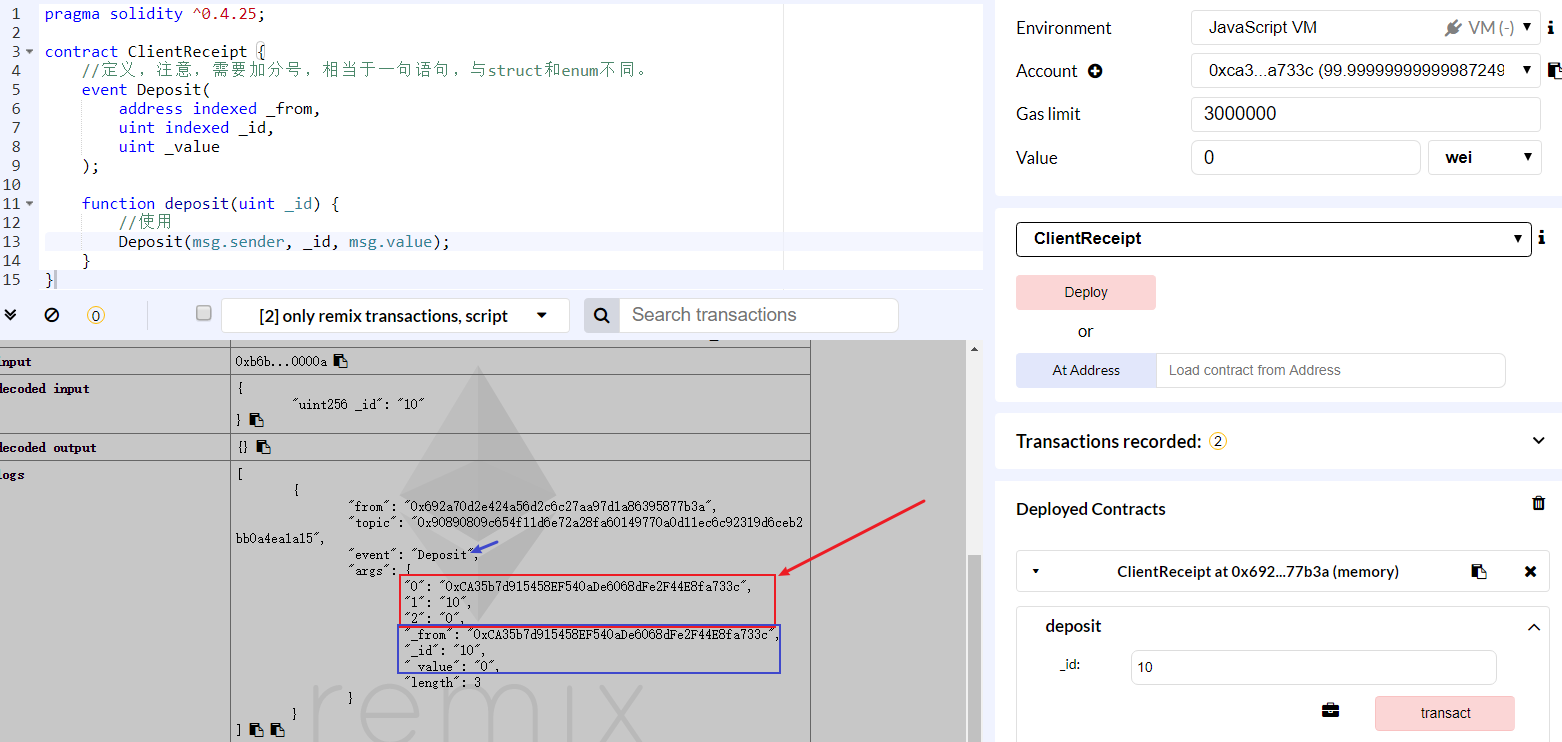Image resolution: width=1562 pixels, height=742 pixels.
Task: Click the 'decoded output' row label
Action: [x=49, y=447]
